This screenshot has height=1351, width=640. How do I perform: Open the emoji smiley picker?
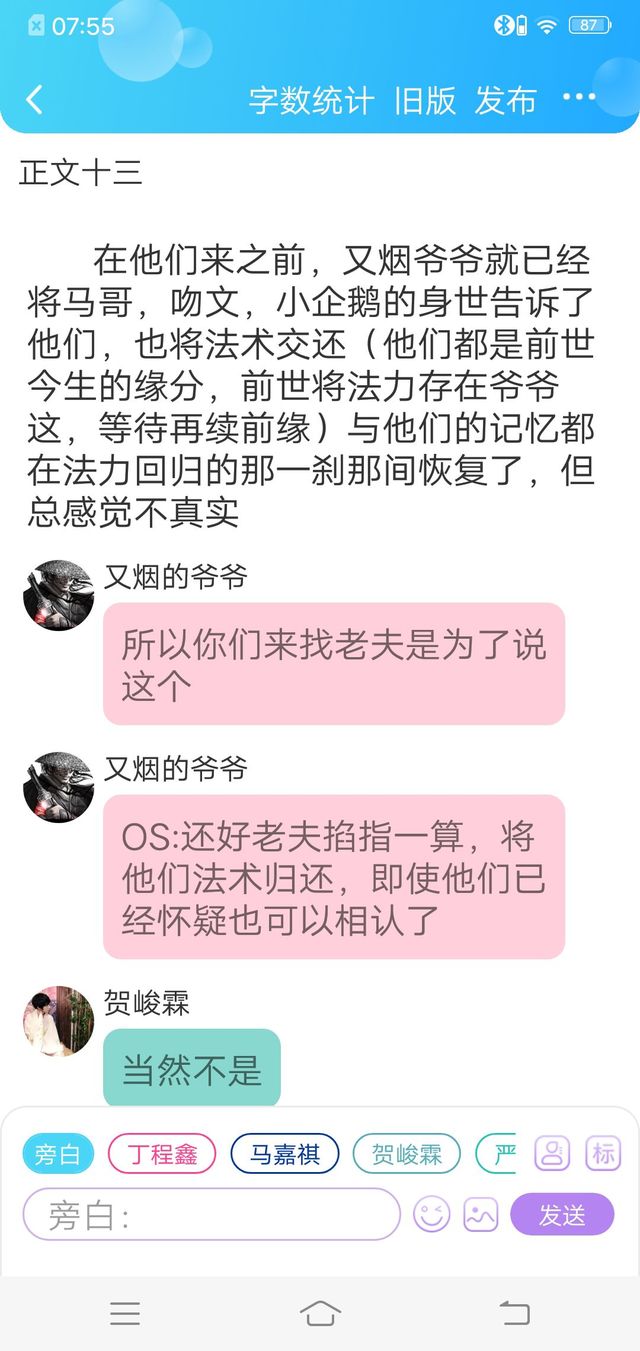[x=432, y=1215]
